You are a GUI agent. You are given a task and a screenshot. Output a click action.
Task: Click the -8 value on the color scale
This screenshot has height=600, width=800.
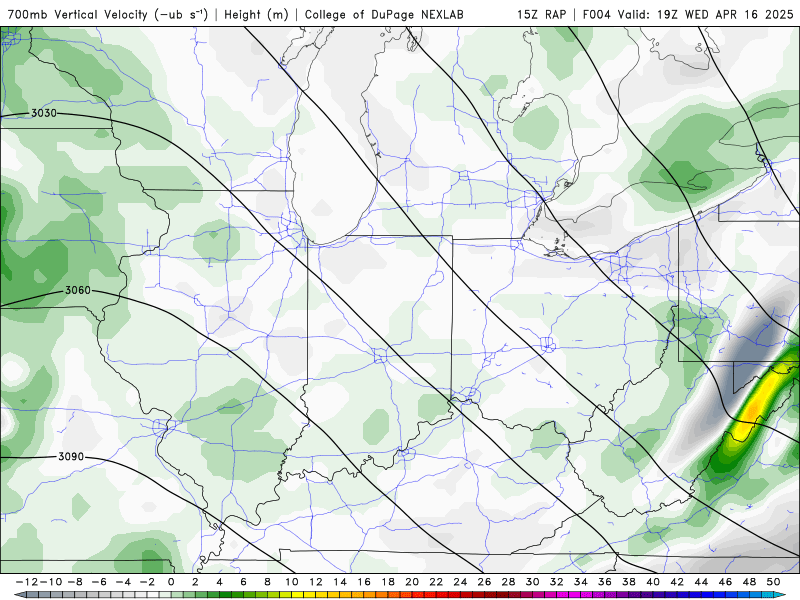(75, 582)
